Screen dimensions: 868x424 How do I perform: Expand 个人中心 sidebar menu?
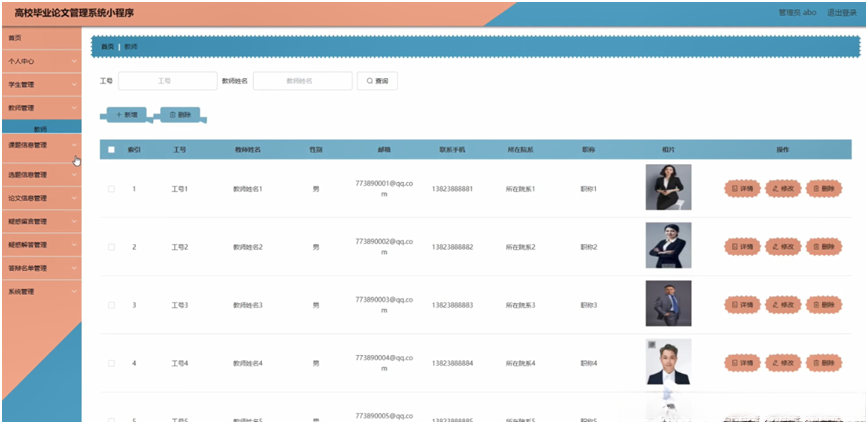[x=42, y=61]
